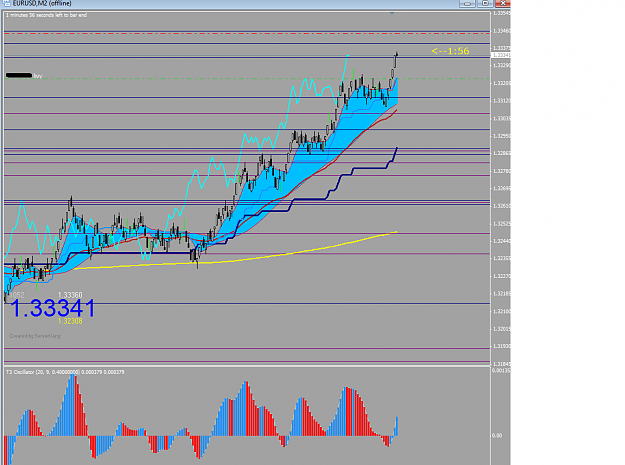
Task: Click the 1.33545 top price scale value
Action: tap(501, 13)
